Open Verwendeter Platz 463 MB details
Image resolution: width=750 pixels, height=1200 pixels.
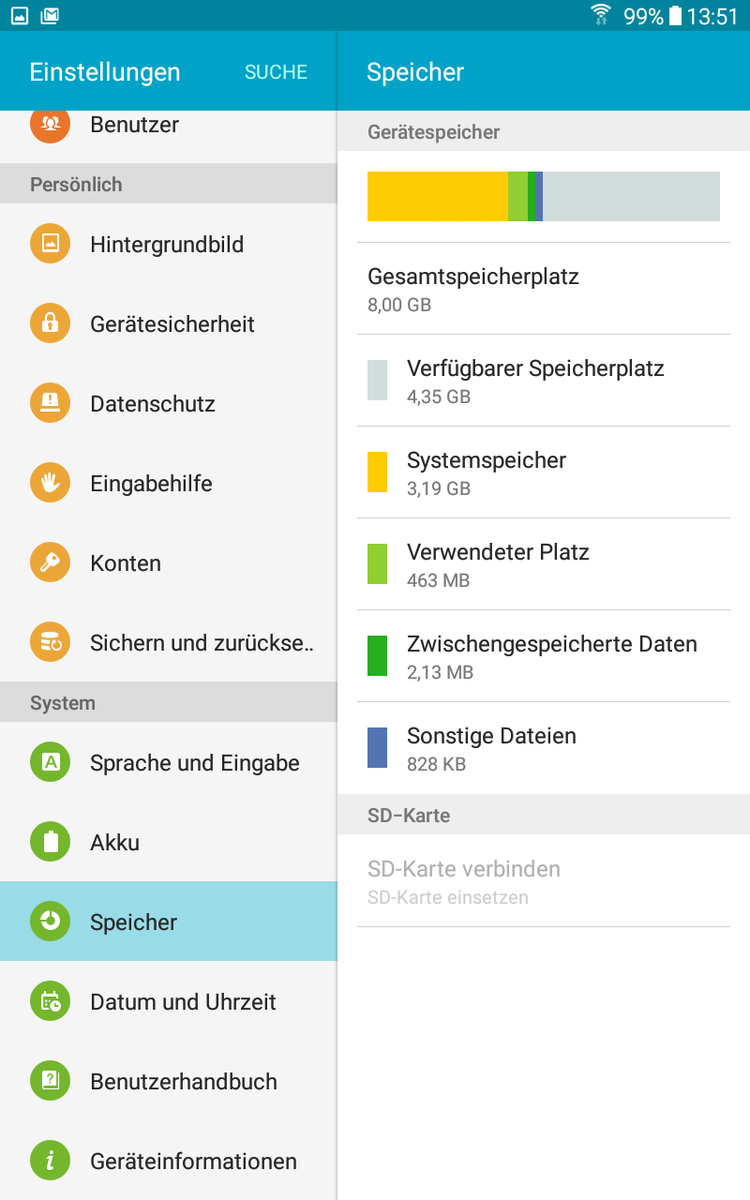(543, 564)
